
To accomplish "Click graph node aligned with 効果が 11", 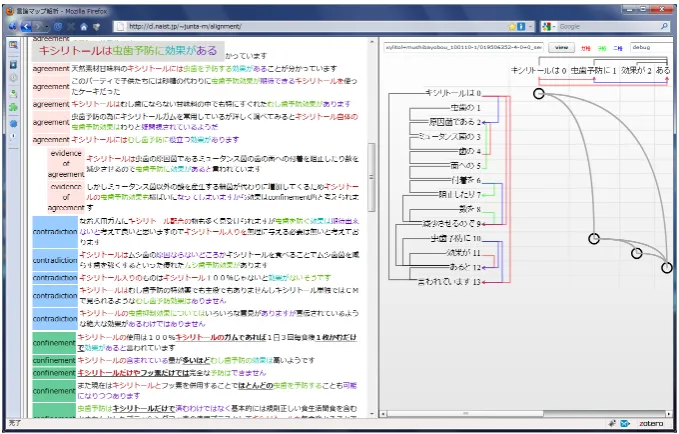I will [636, 253].
